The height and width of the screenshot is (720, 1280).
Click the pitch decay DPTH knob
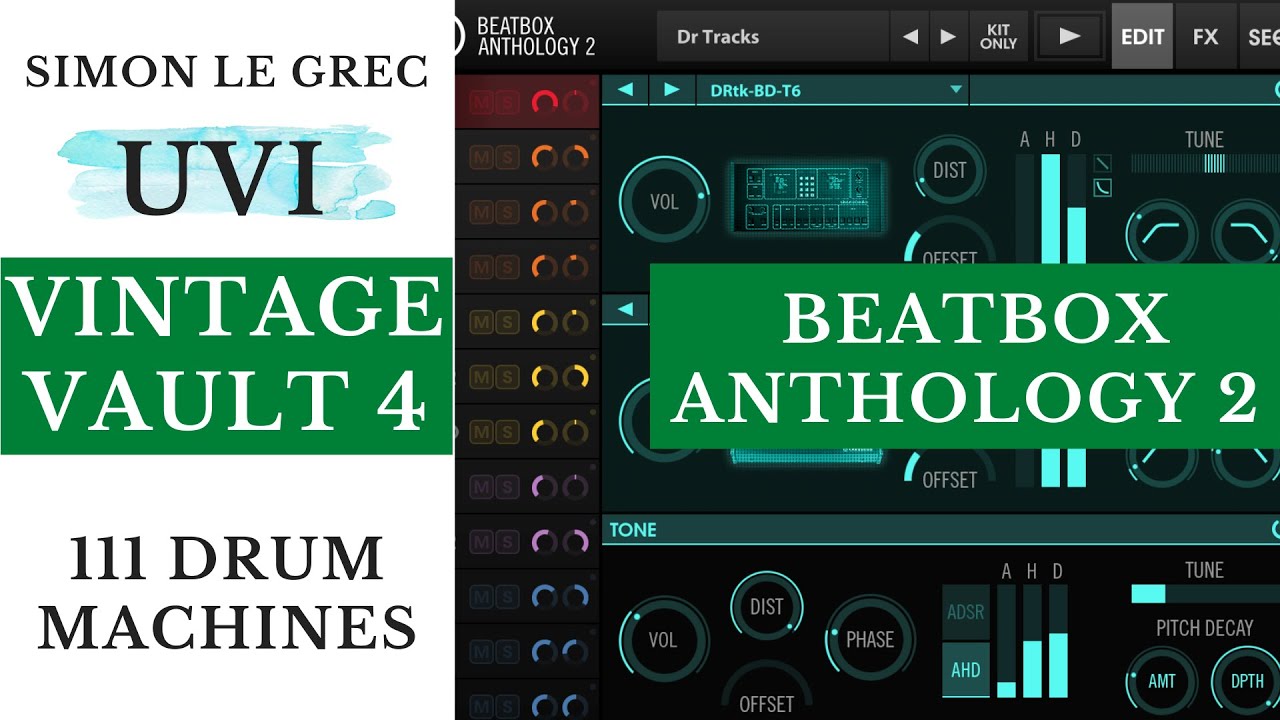(x=1246, y=681)
